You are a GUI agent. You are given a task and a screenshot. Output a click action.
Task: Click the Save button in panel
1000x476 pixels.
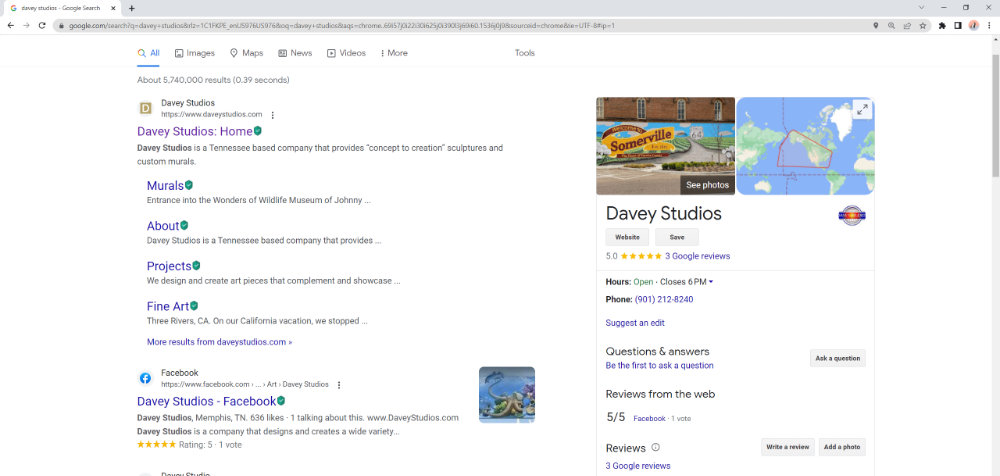point(677,237)
